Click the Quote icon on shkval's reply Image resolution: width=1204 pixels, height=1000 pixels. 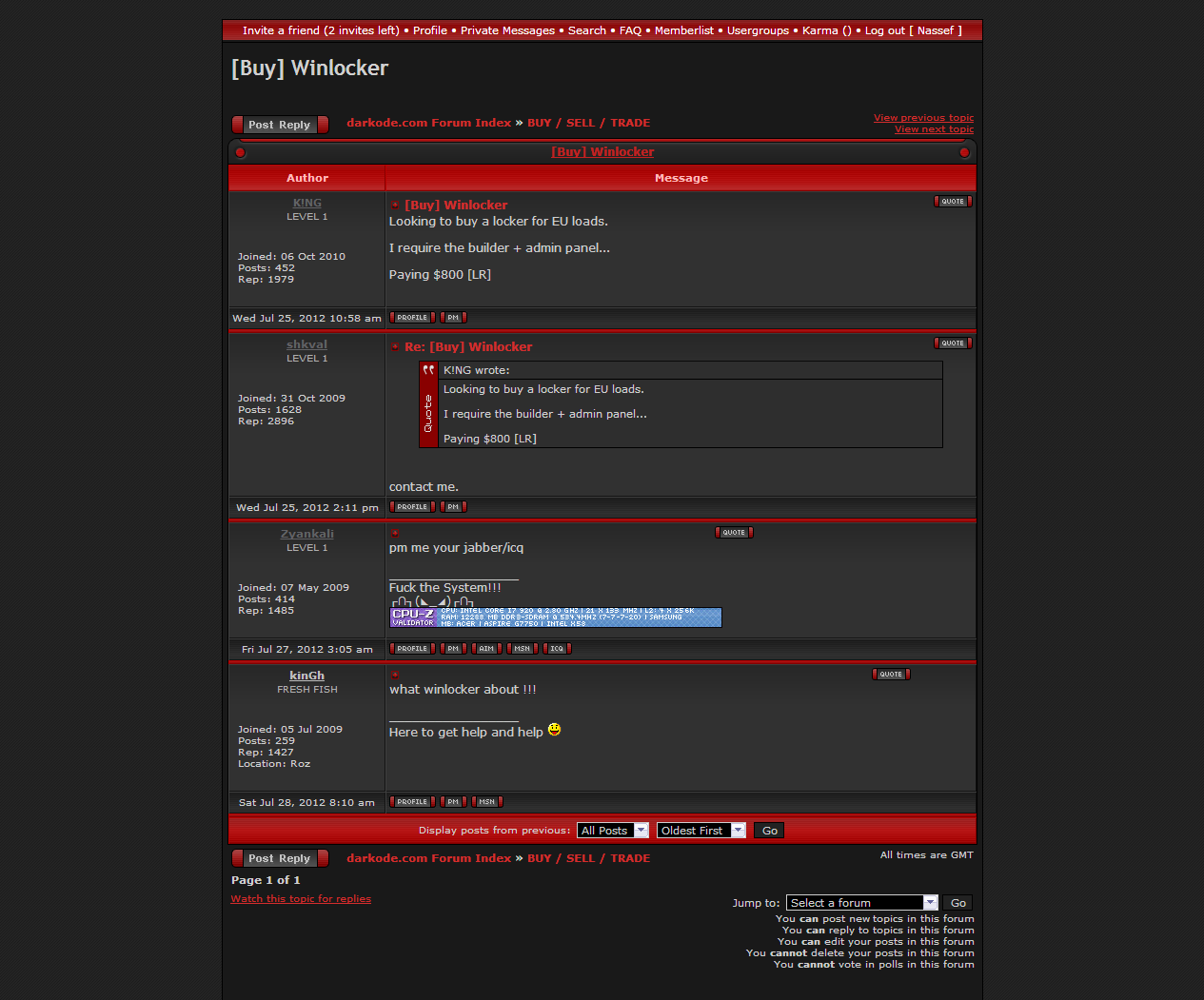point(953,343)
